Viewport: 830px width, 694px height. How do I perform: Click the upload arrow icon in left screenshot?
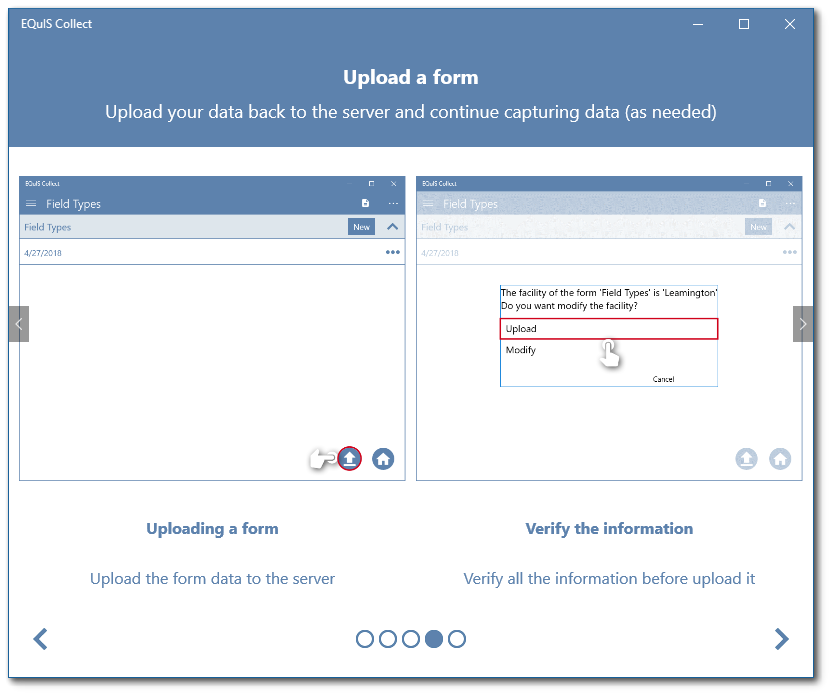(x=349, y=458)
